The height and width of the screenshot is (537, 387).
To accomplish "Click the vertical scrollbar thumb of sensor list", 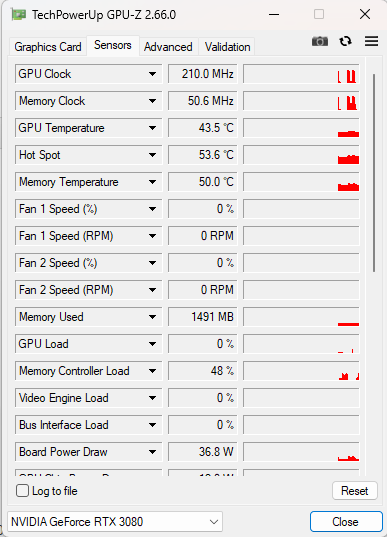I will click(x=374, y=173).
